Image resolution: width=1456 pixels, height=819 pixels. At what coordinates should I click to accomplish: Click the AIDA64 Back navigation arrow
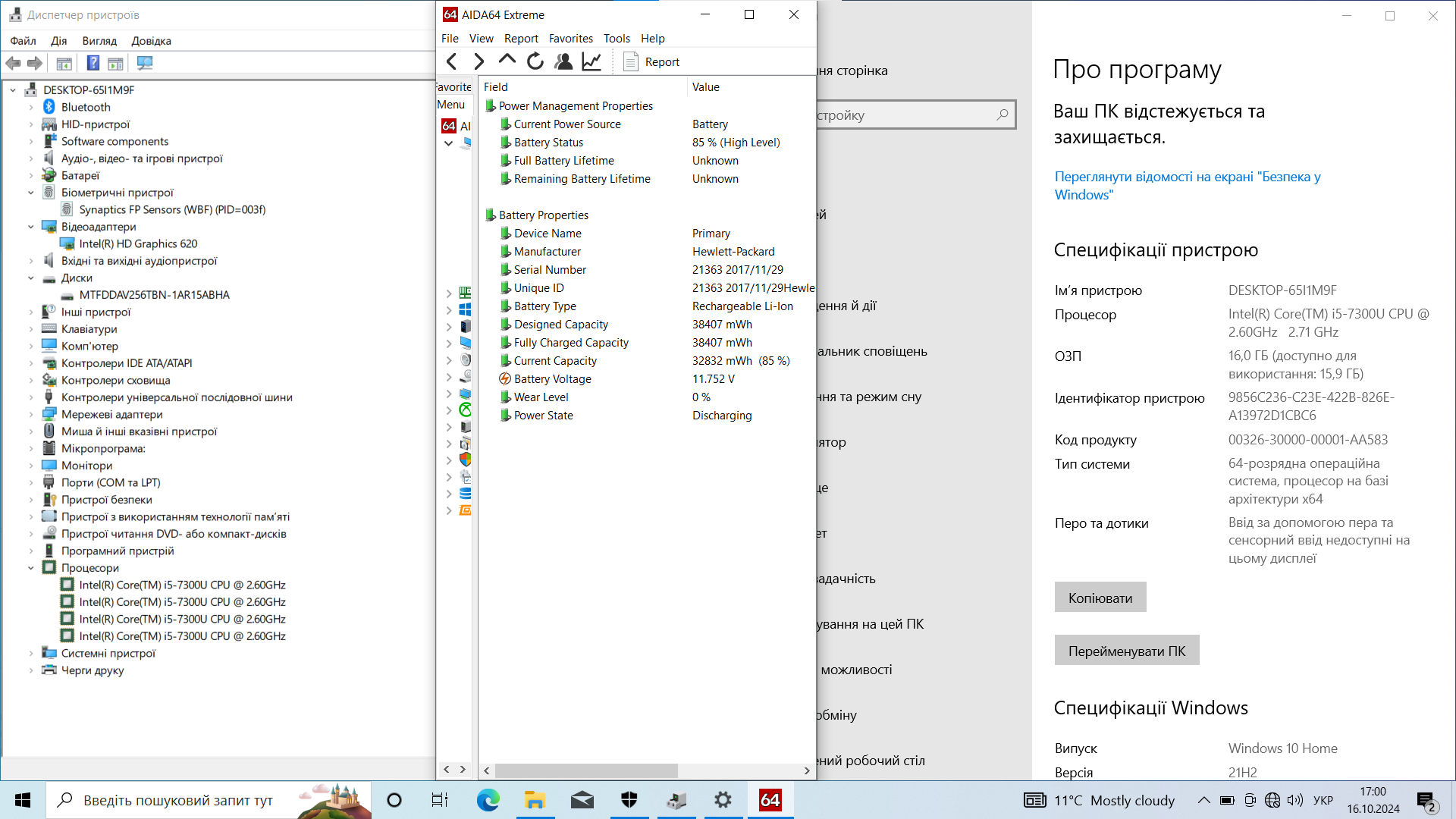[x=452, y=61]
